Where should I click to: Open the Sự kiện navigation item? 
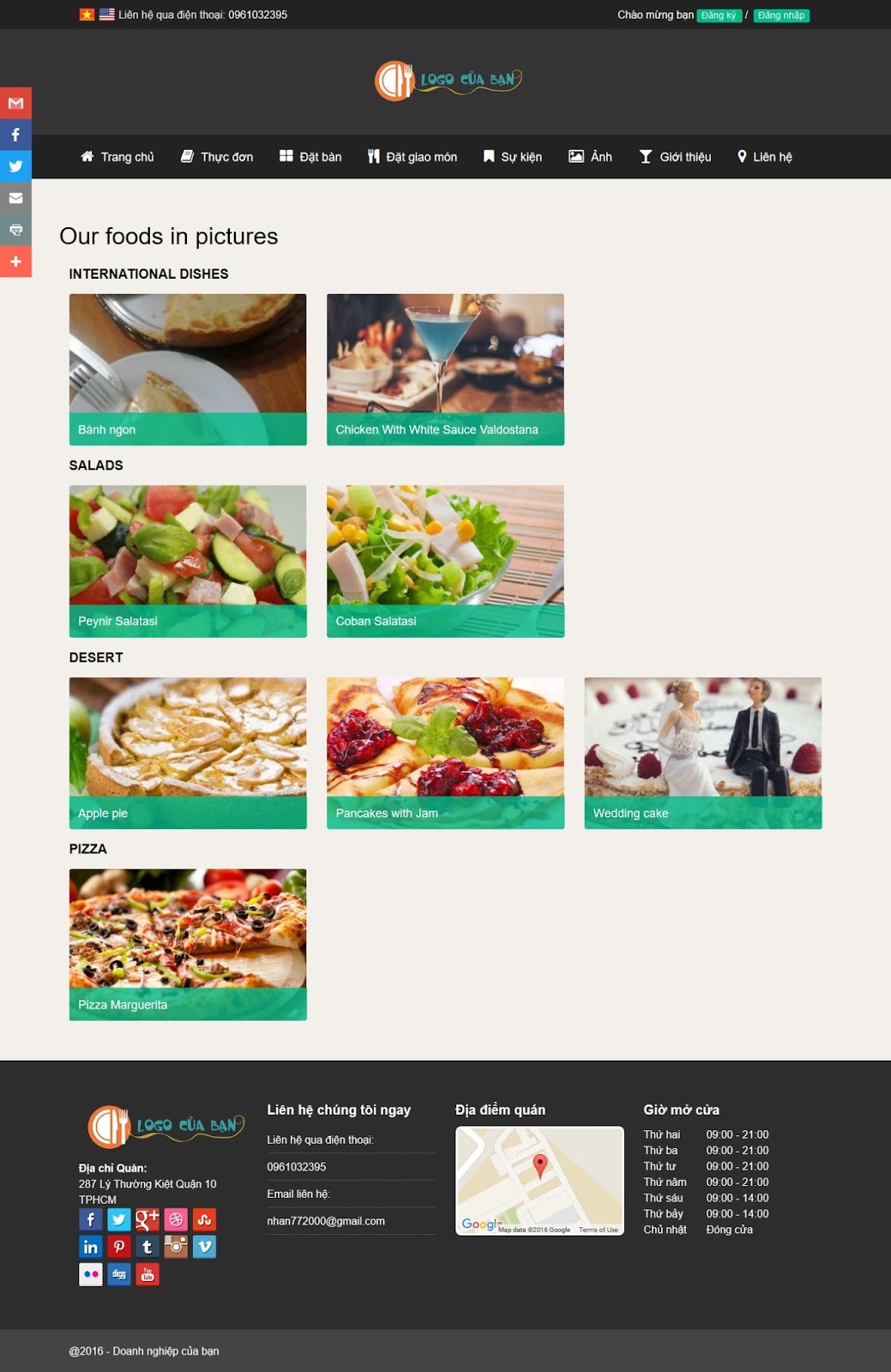(513, 157)
